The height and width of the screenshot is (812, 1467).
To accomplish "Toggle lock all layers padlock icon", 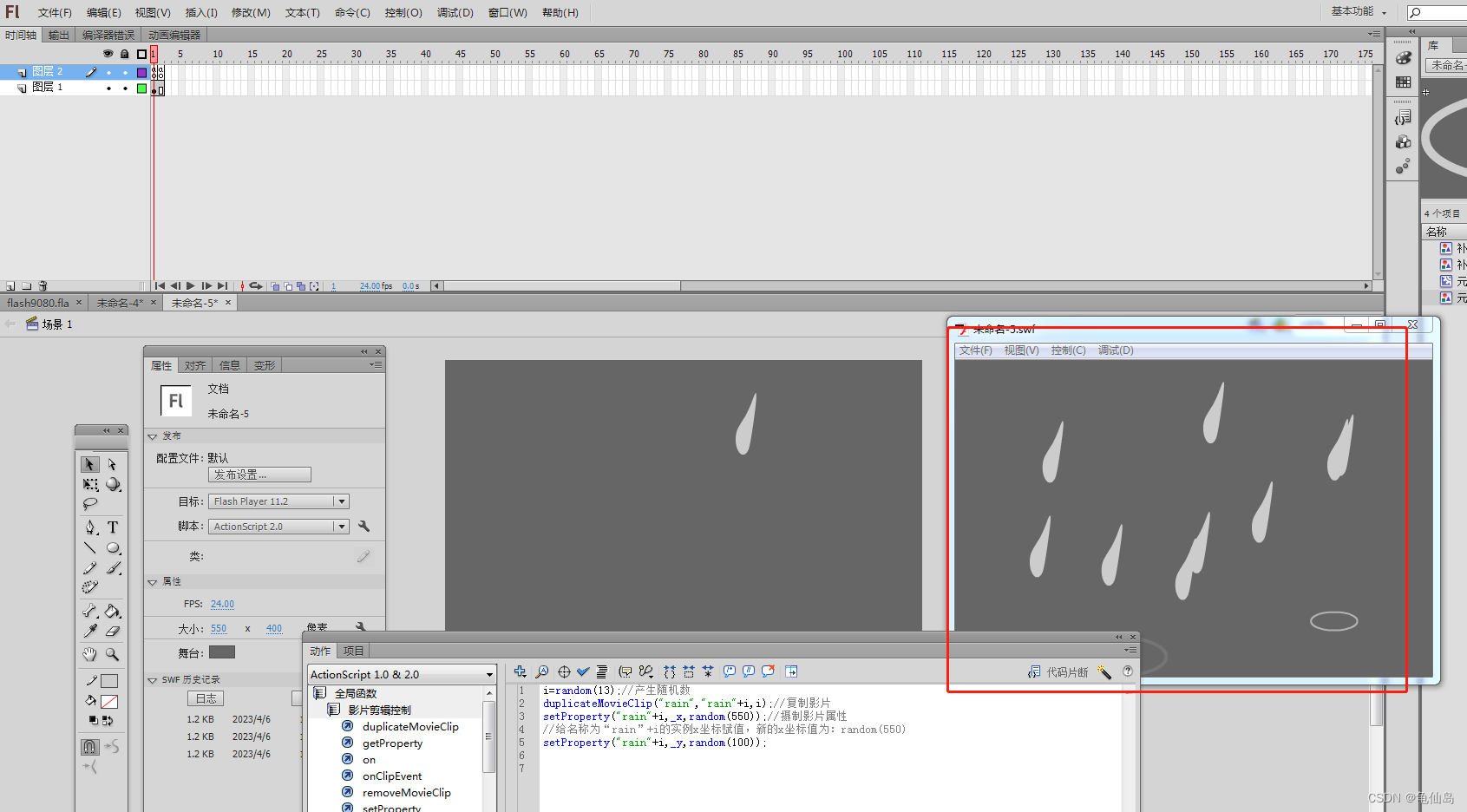I will (125, 54).
